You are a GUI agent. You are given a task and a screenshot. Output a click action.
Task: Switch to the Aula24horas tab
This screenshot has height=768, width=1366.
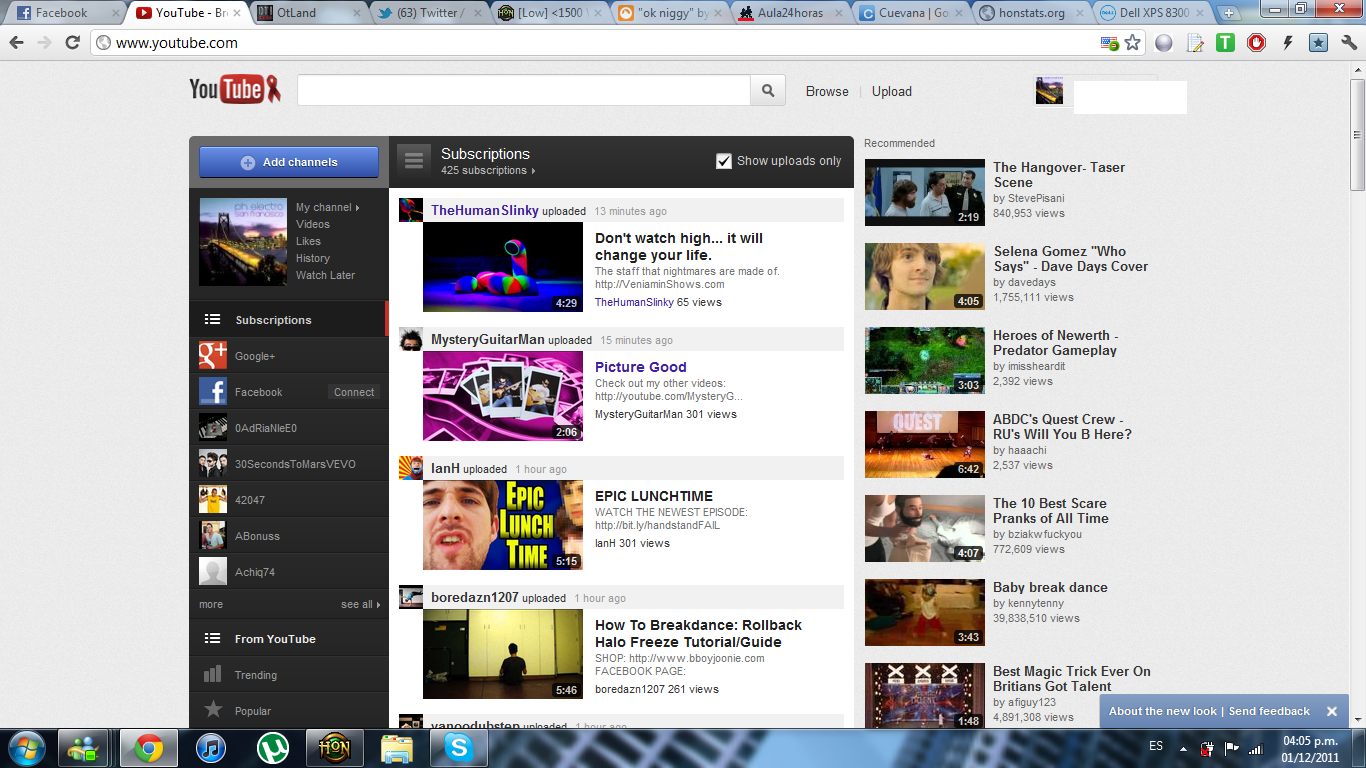point(791,13)
